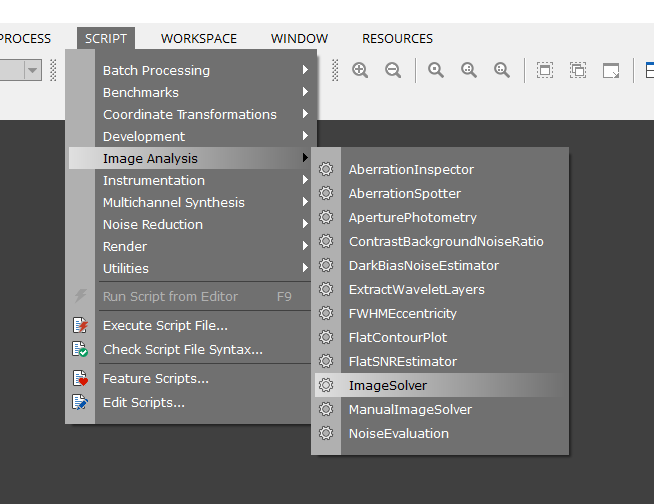
Task: Open the WINDOW menu
Action: (x=299, y=39)
